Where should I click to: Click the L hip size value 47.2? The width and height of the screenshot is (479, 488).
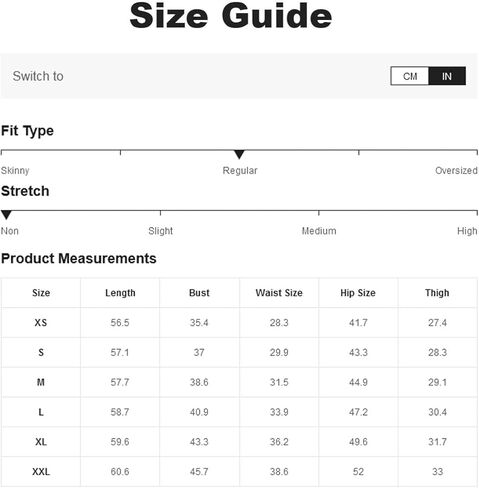(358, 412)
